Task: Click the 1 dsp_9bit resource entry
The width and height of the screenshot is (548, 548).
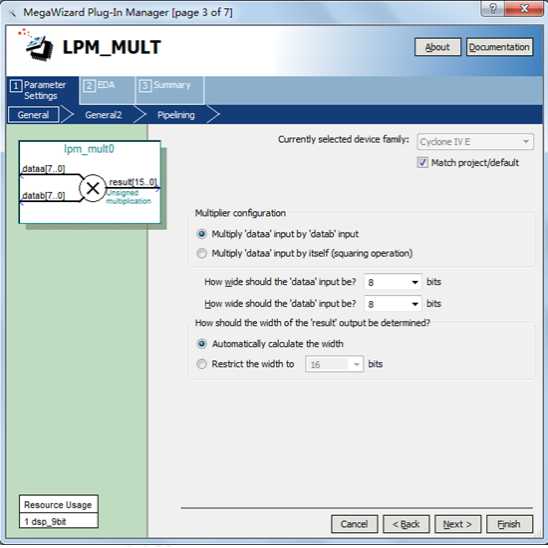Action: coord(58,521)
